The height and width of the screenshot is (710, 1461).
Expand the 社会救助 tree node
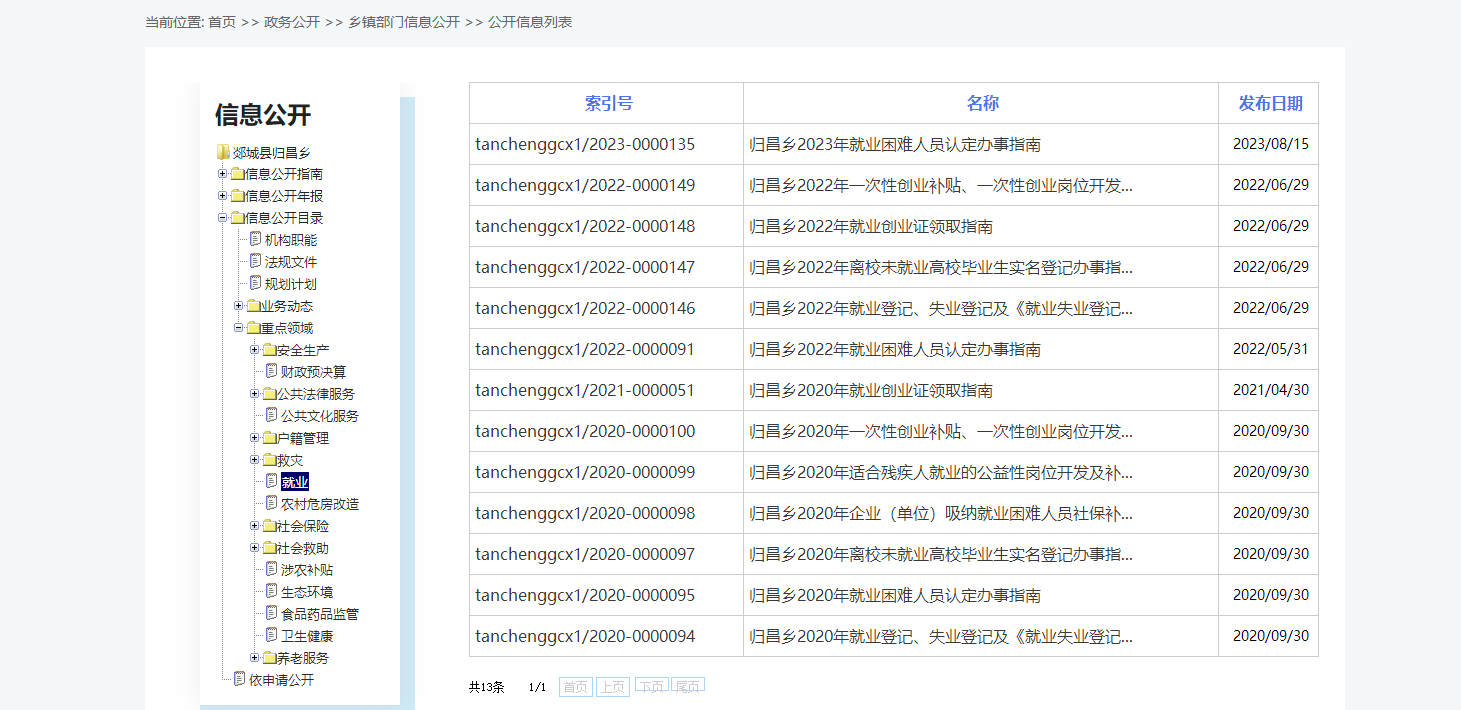pos(254,548)
